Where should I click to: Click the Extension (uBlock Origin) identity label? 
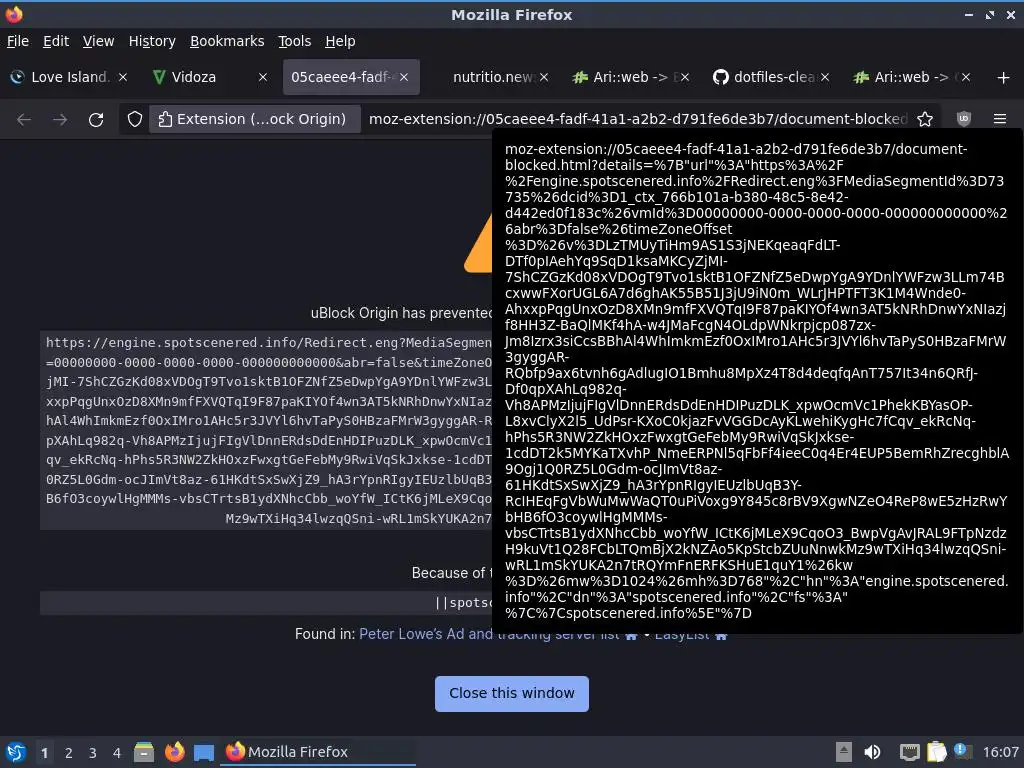click(255, 120)
